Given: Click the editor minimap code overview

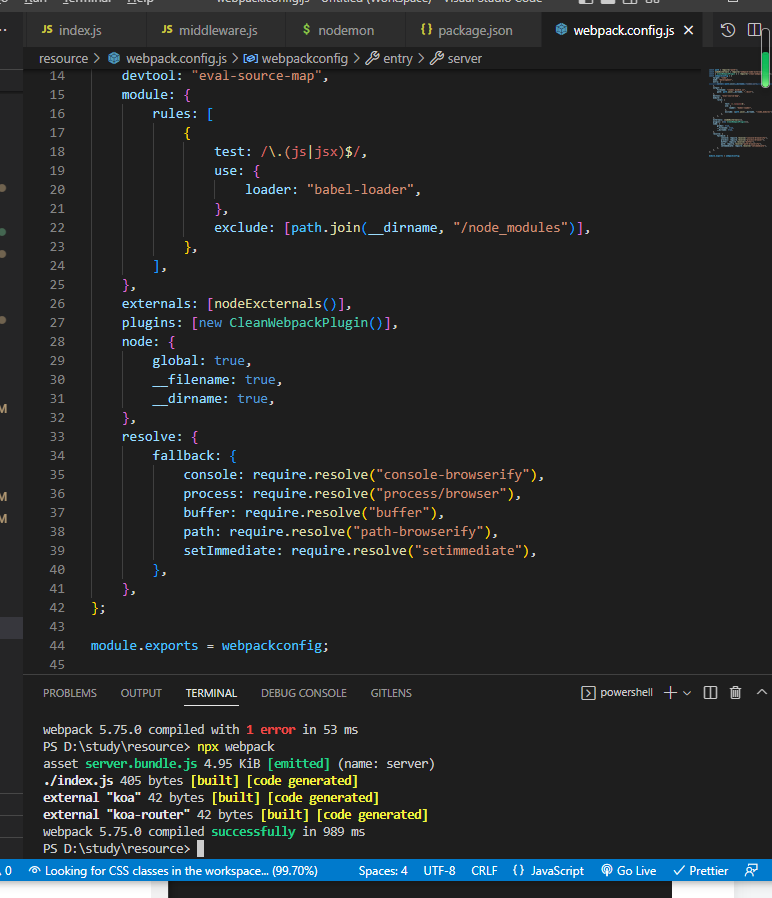Looking at the screenshot, I should click(735, 110).
